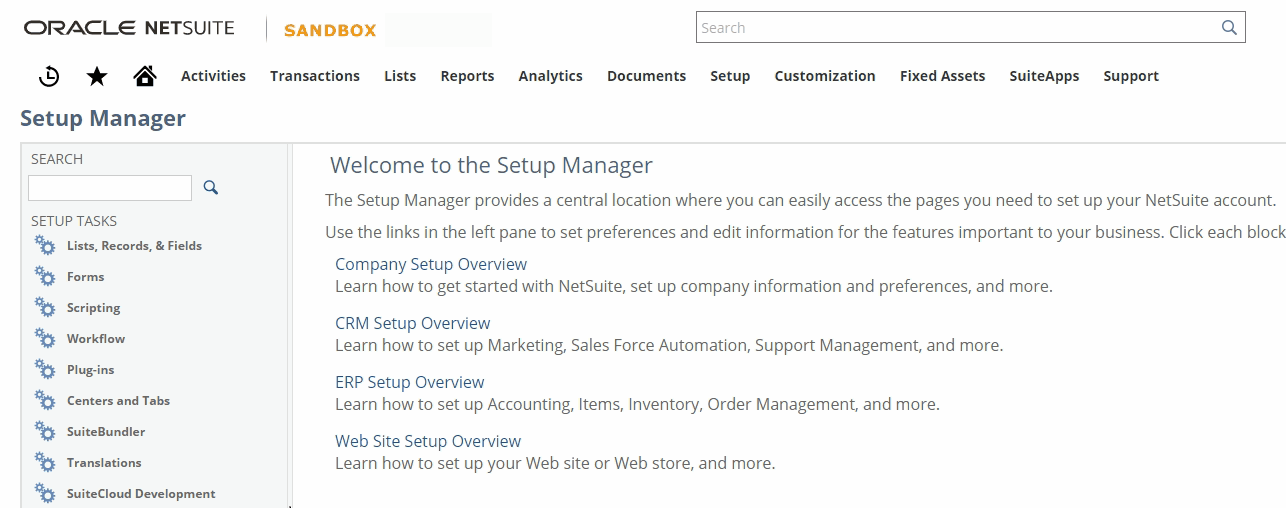
Task: Open the Analytics menu
Action: [550, 76]
